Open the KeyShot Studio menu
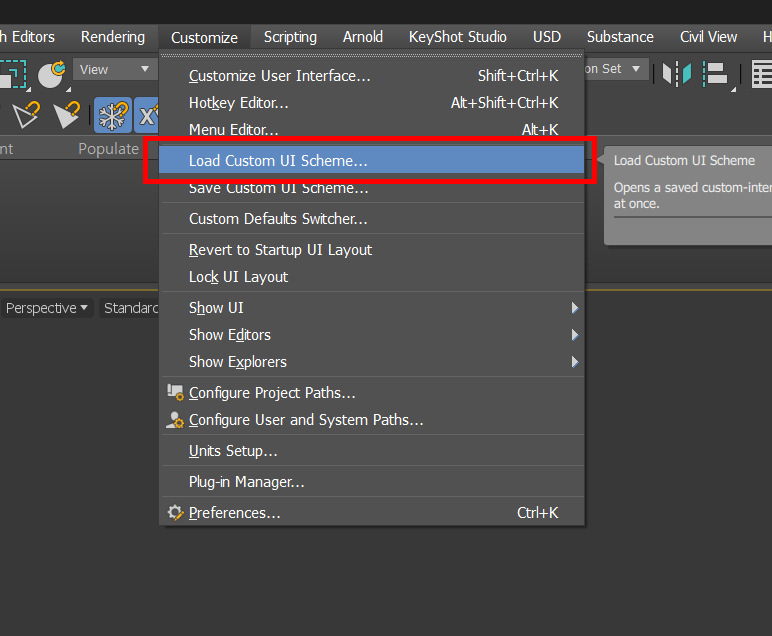 pos(457,37)
